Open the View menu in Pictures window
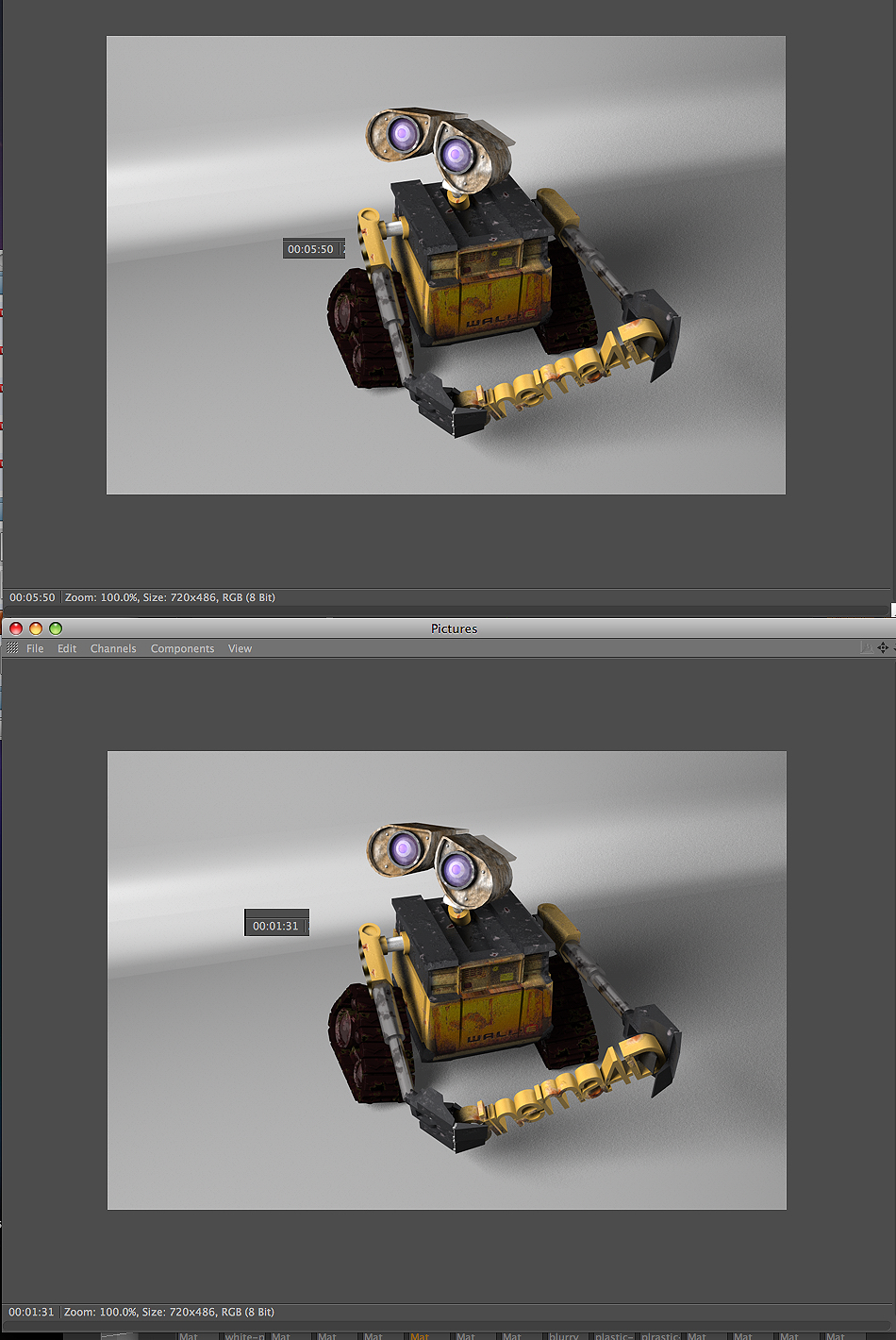The height and width of the screenshot is (1340, 896). point(240,648)
